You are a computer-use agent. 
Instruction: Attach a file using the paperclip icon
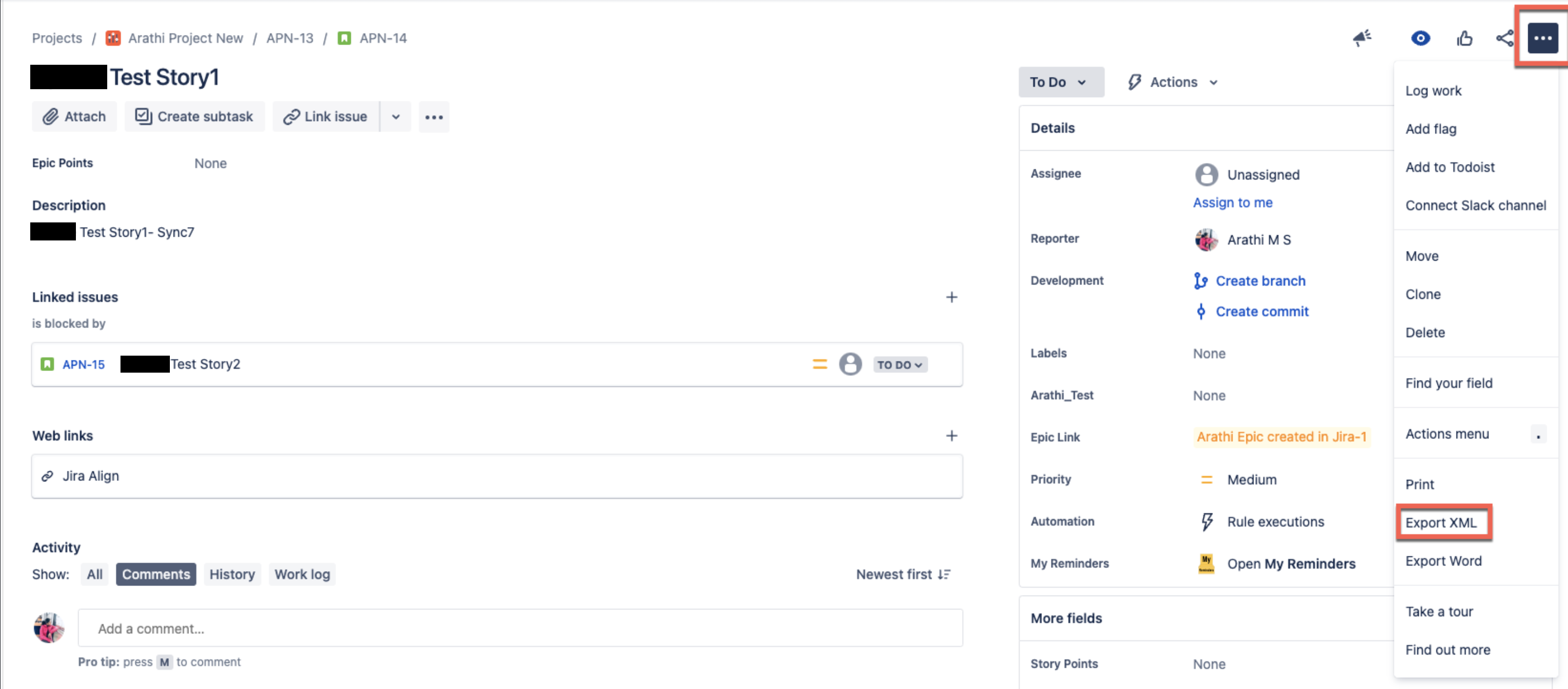click(x=50, y=116)
